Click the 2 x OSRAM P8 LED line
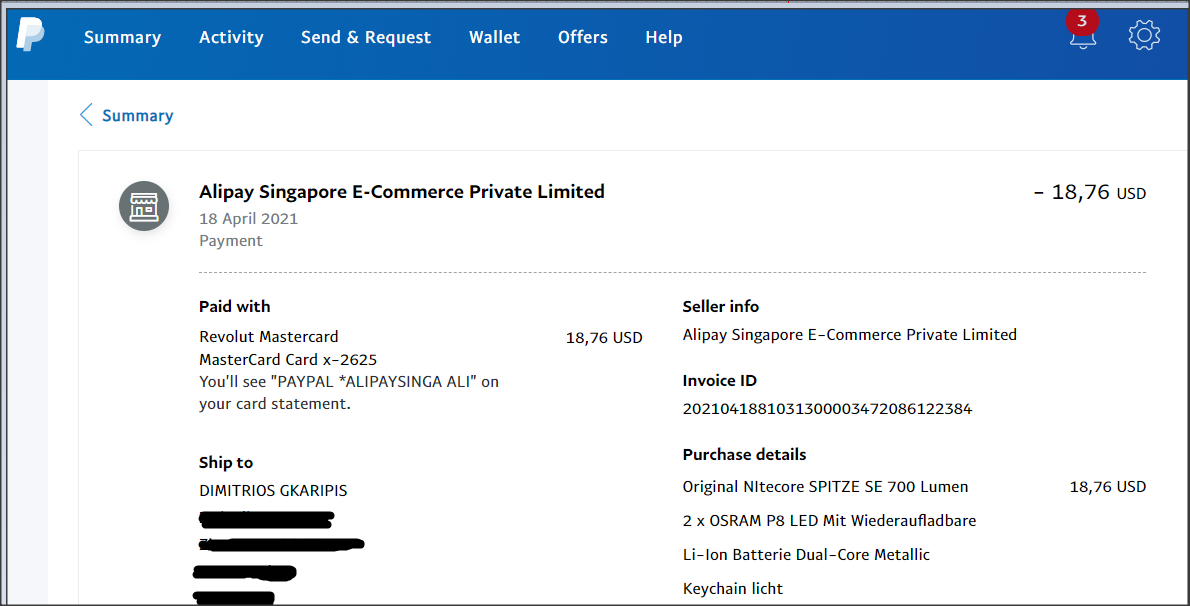The width and height of the screenshot is (1190, 606). click(829, 521)
